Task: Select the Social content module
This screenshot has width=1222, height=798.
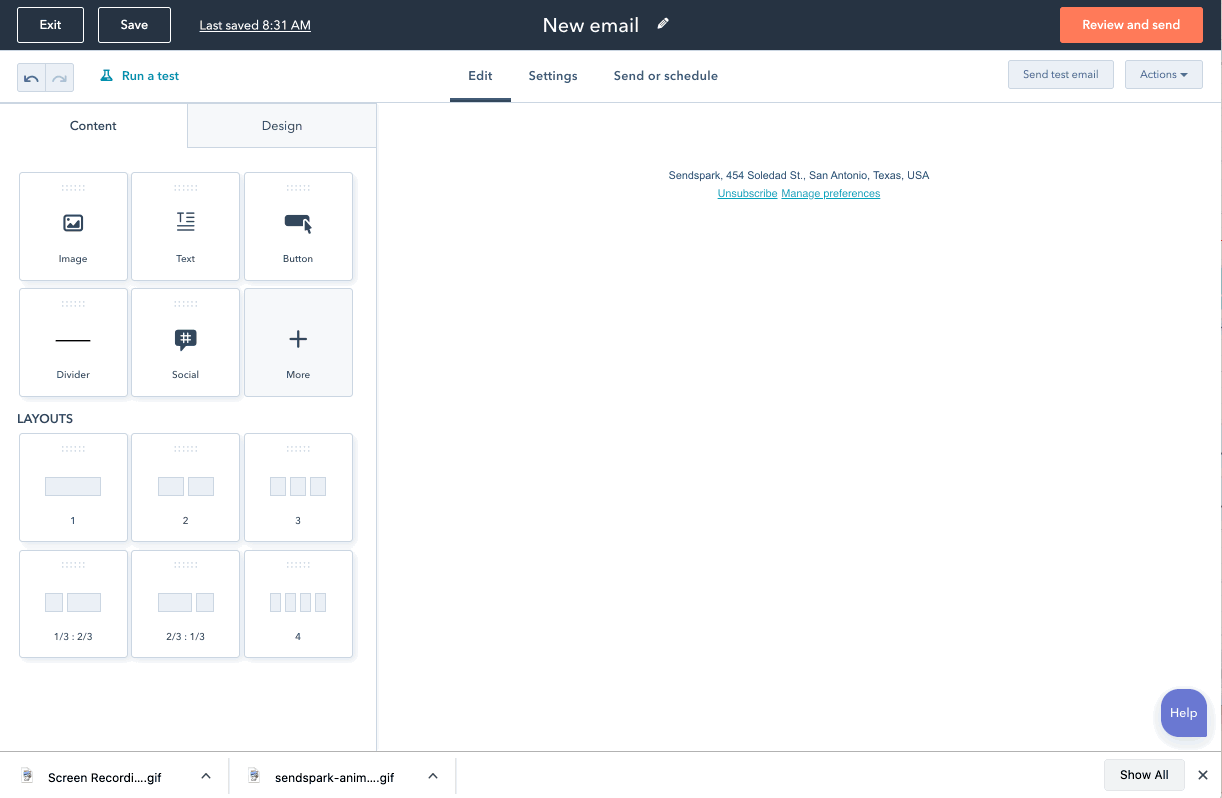Action: [185, 342]
